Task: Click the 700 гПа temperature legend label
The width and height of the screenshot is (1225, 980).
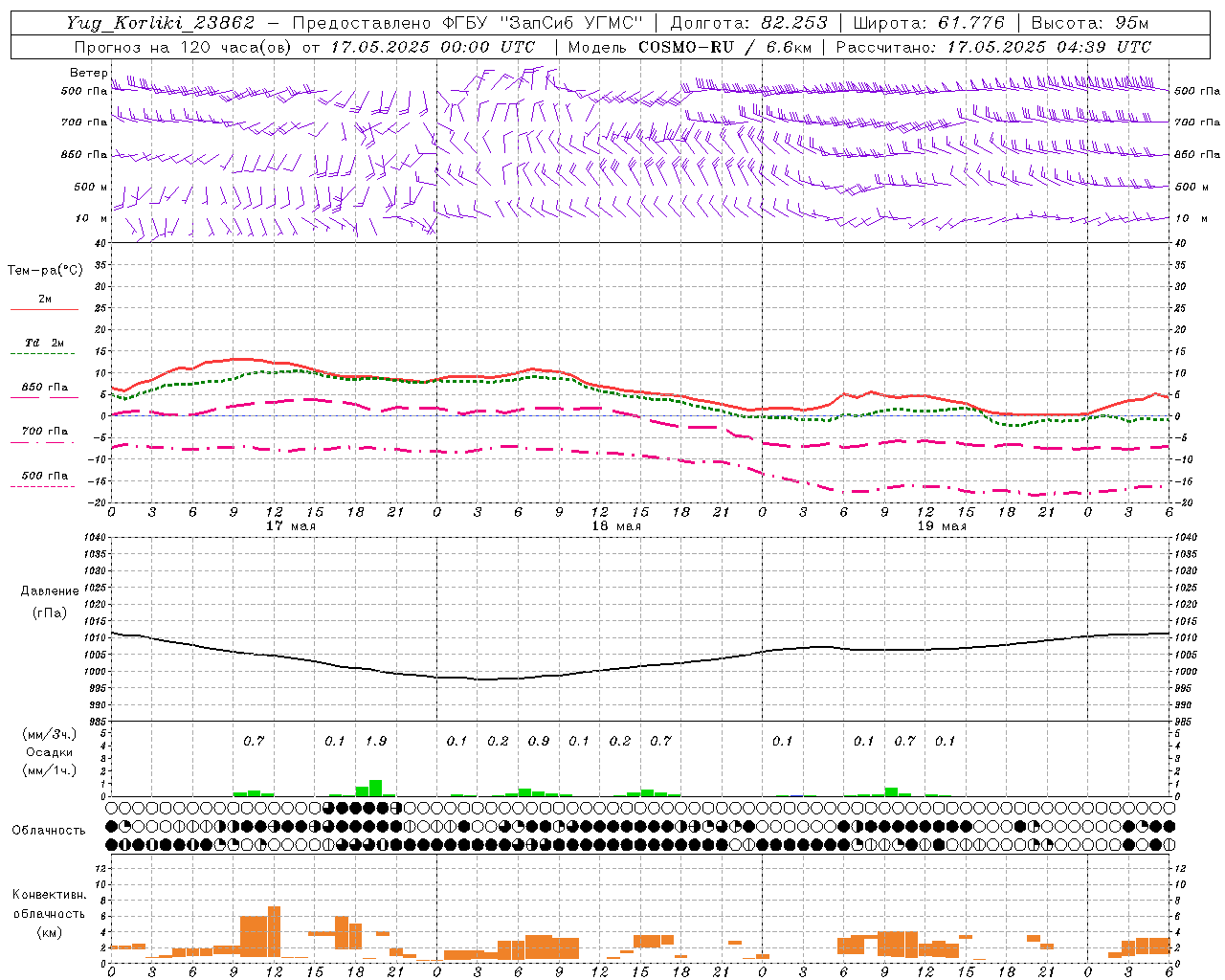Action: (45, 431)
